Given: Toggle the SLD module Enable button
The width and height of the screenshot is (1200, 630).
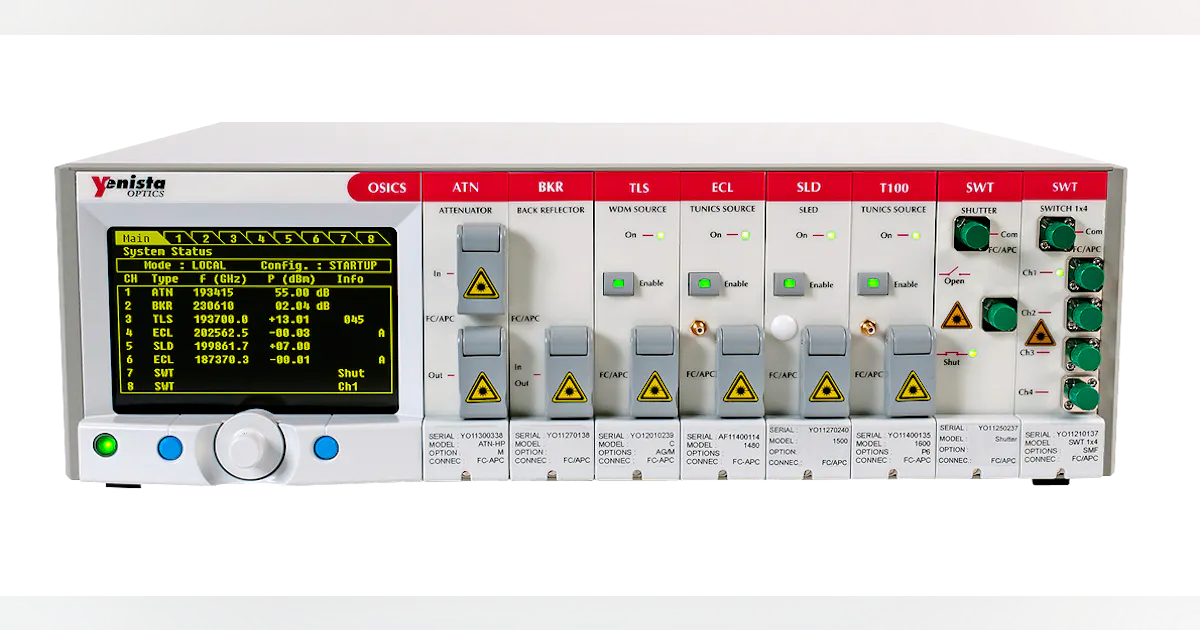Looking at the screenshot, I should coord(789,284).
